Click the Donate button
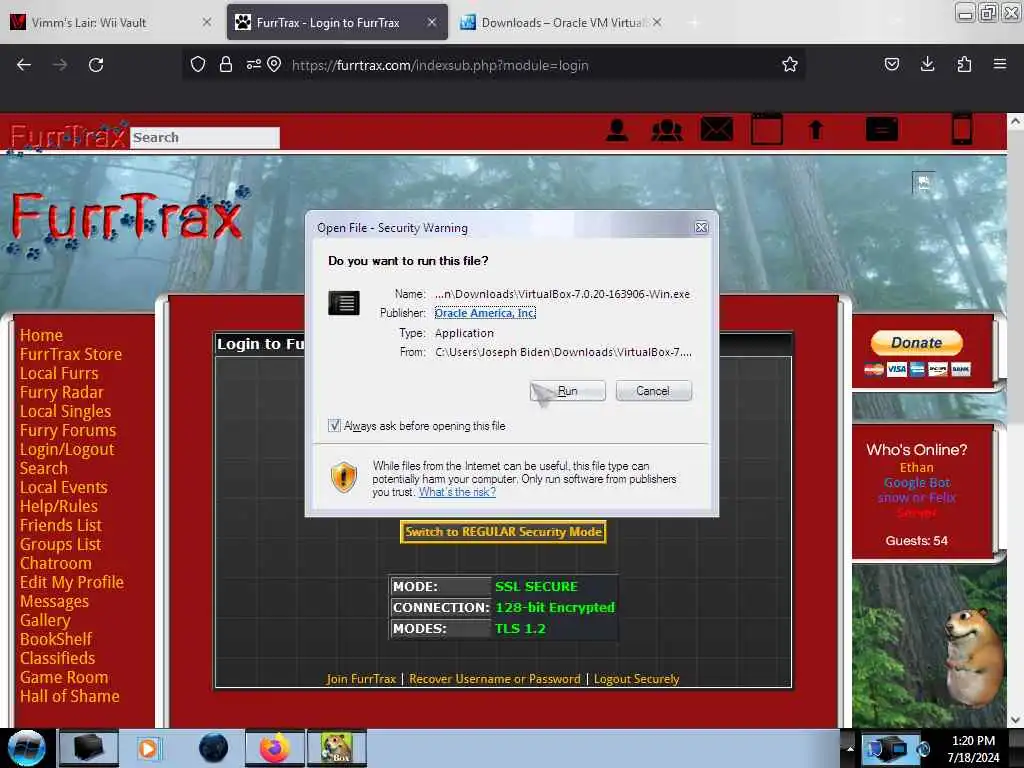1024x768 pixels. point(916,343)
